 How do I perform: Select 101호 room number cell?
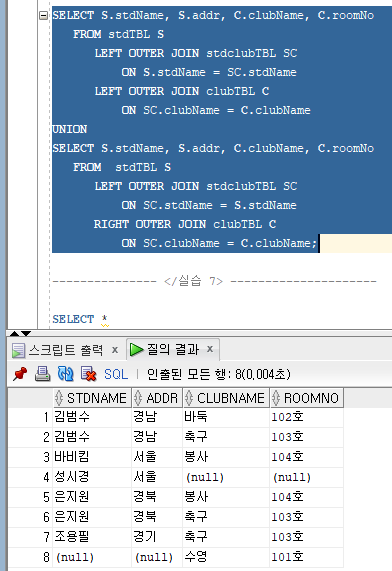[x=307, y=557]
